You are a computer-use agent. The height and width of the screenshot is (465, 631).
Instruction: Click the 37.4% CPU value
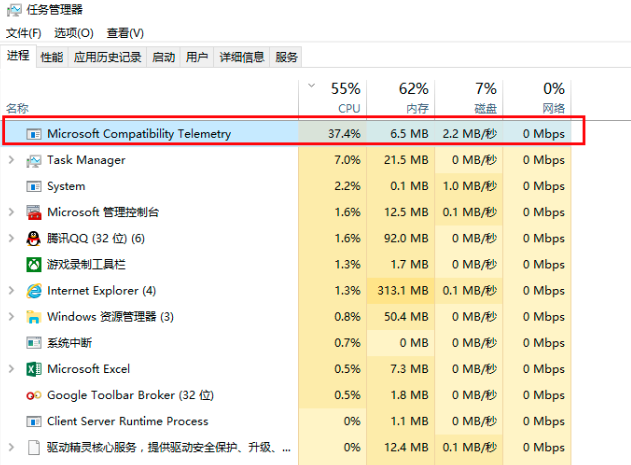tap(344, 134)
